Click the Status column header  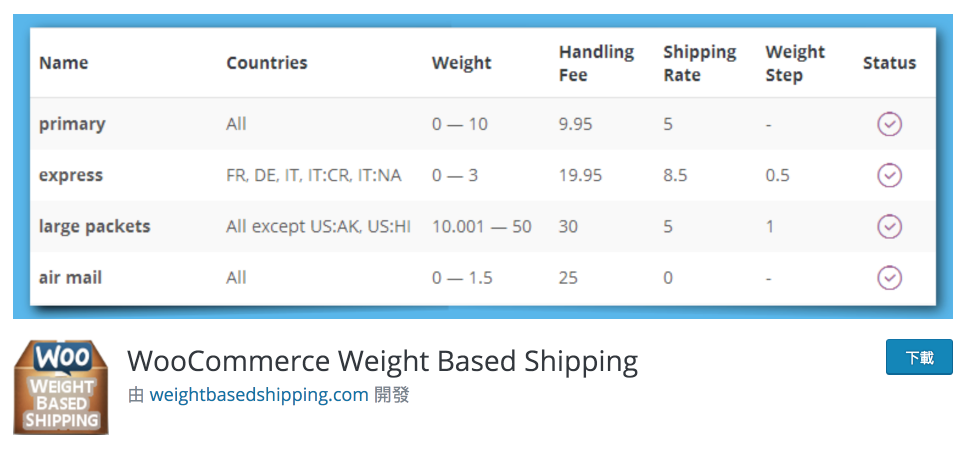[889, 63]
